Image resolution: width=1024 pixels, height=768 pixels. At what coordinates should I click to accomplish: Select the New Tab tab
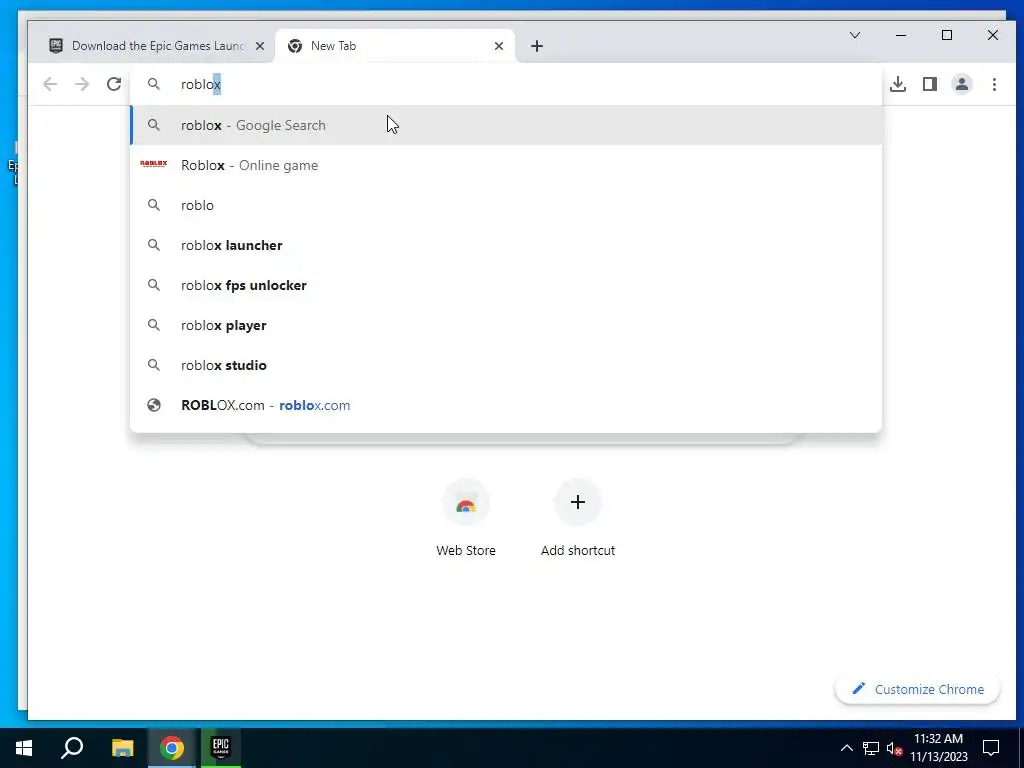click(396, 46)
